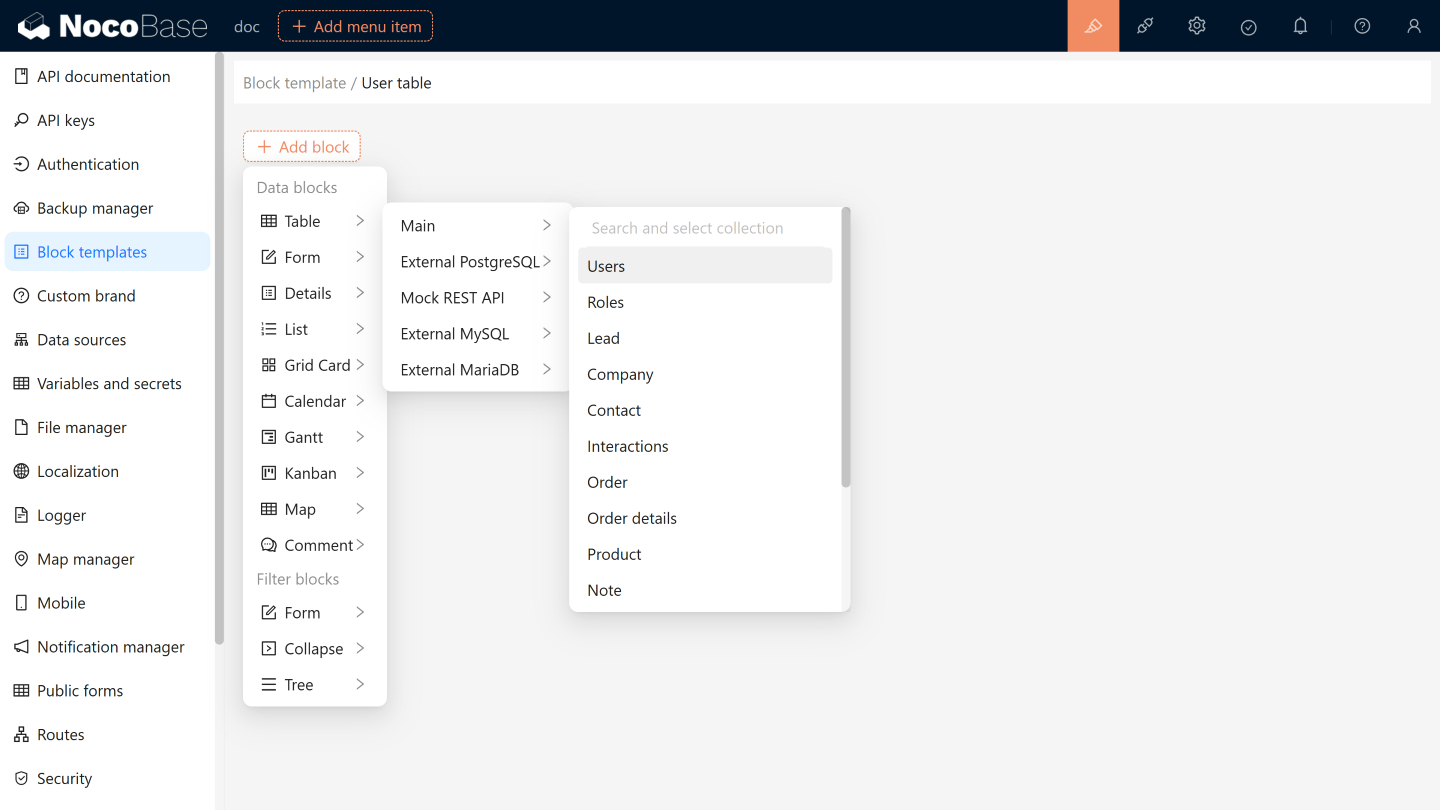This screenshot has width=1440, height=810.
Task: Open the help question mark icon
Action: [1362, 26]
